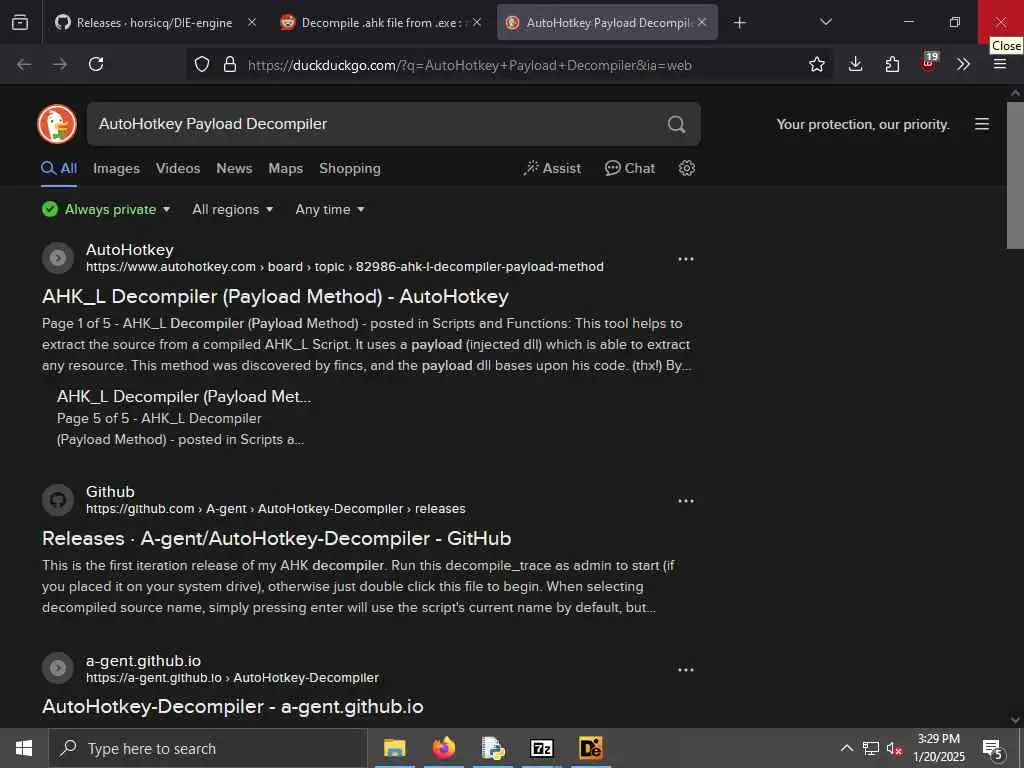Switch to News results
This screenshot has height=768, width=1024.
(x=234, y=168)
